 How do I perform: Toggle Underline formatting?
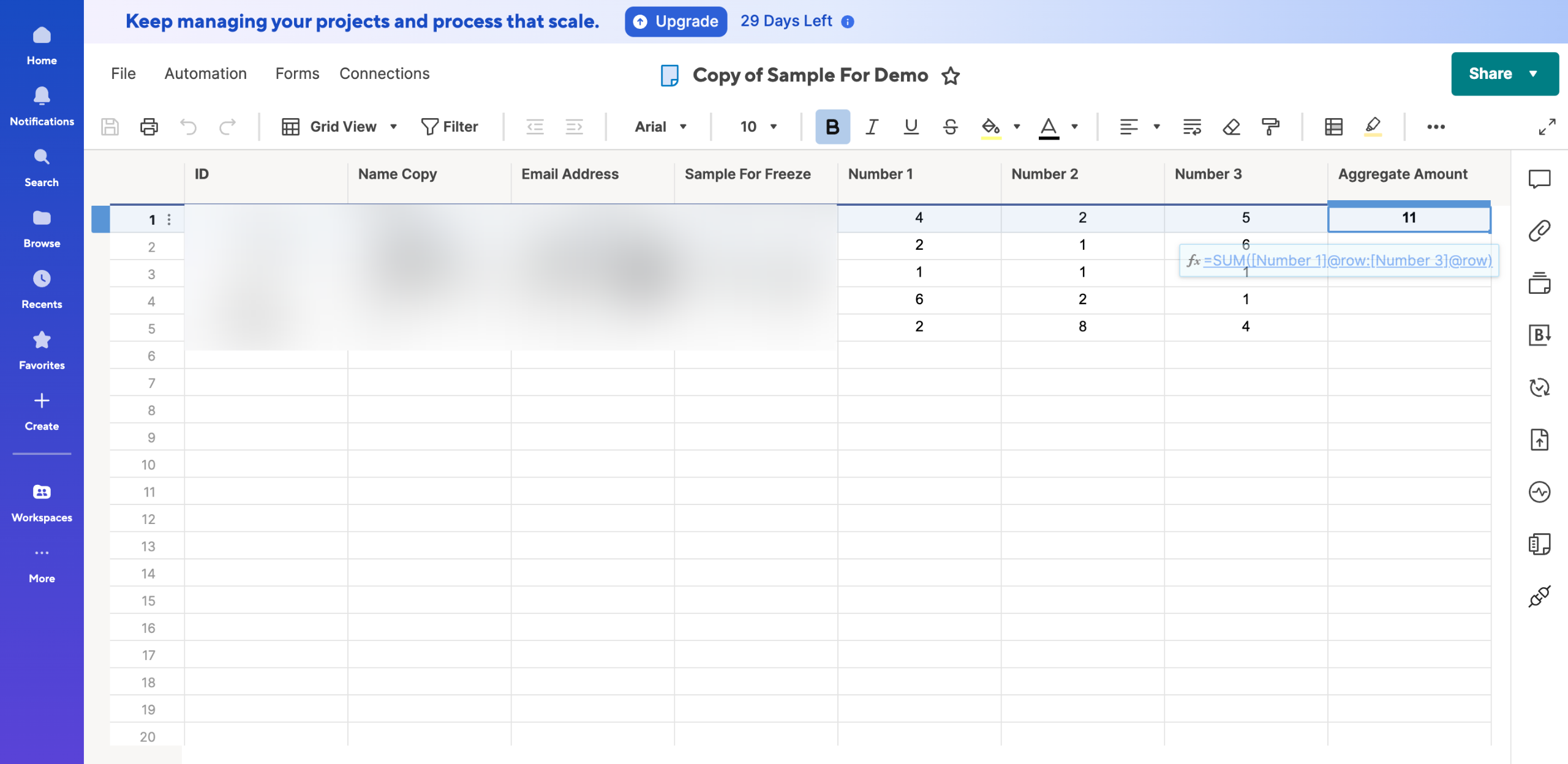pyautogui.click(x=911, y=127)
